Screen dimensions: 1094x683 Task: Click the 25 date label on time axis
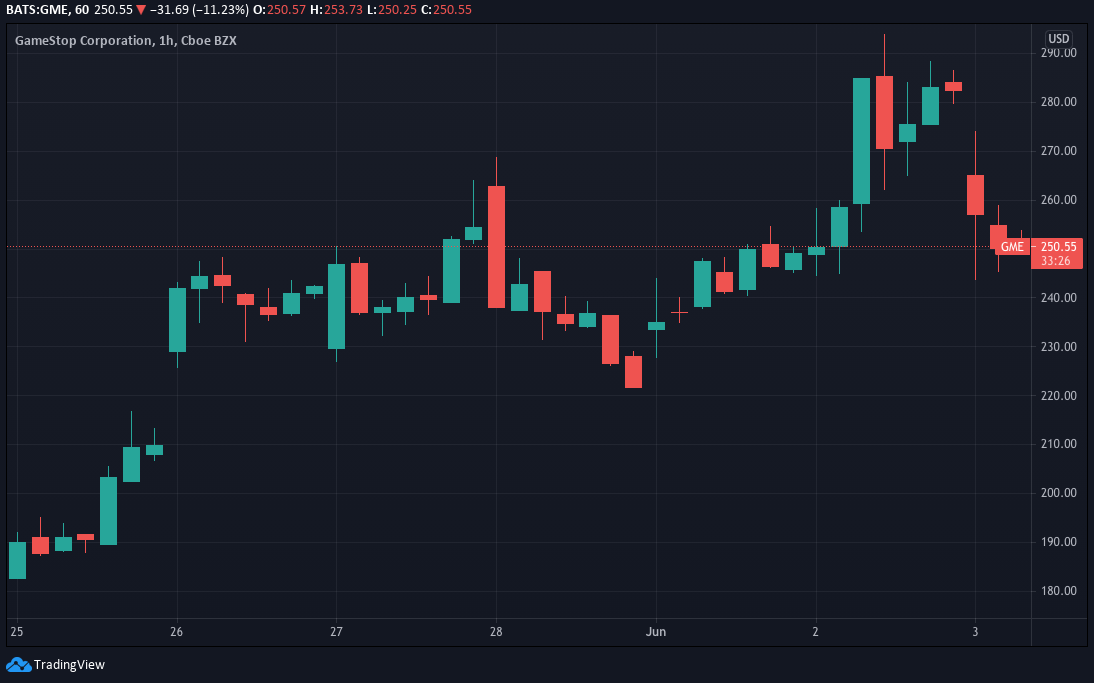click(x=17, y=632)
